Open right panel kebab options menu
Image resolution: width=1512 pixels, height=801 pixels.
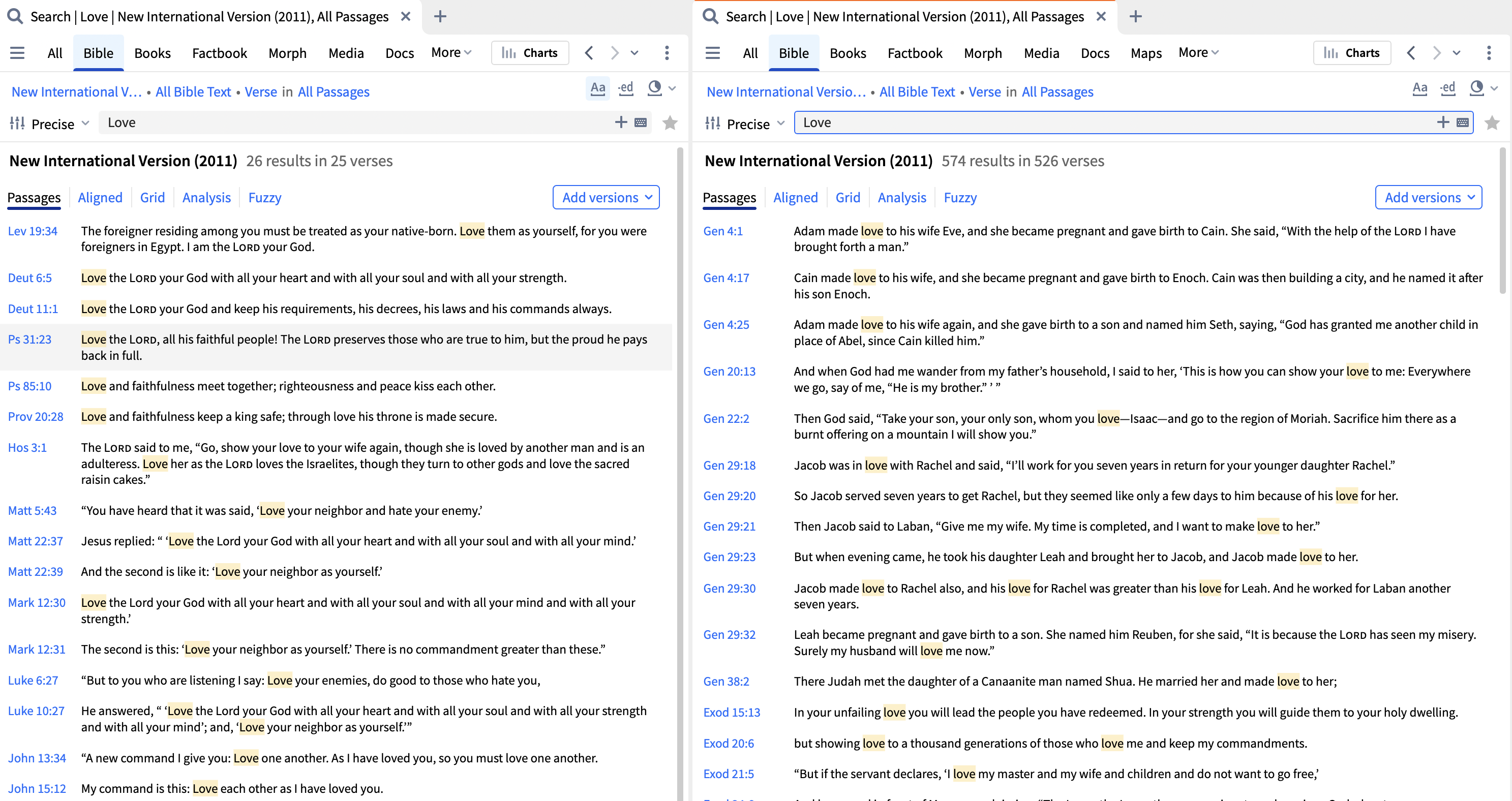[1489, 53]
